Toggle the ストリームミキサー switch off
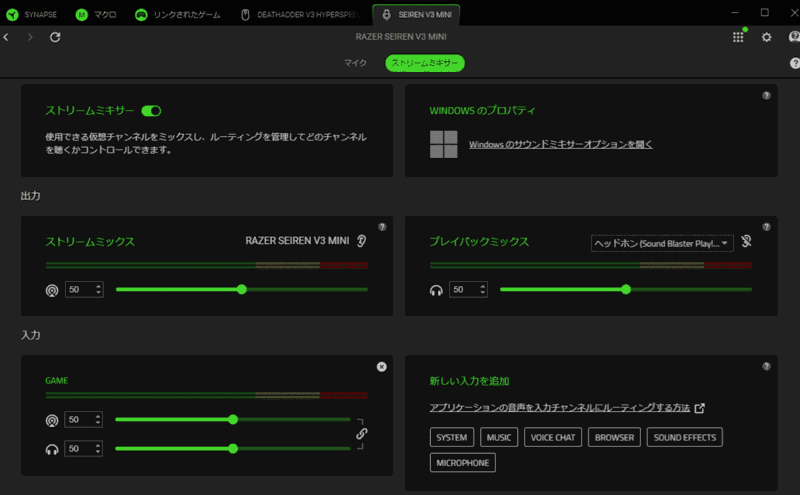The image size is (800, 495). click(152, 111)
